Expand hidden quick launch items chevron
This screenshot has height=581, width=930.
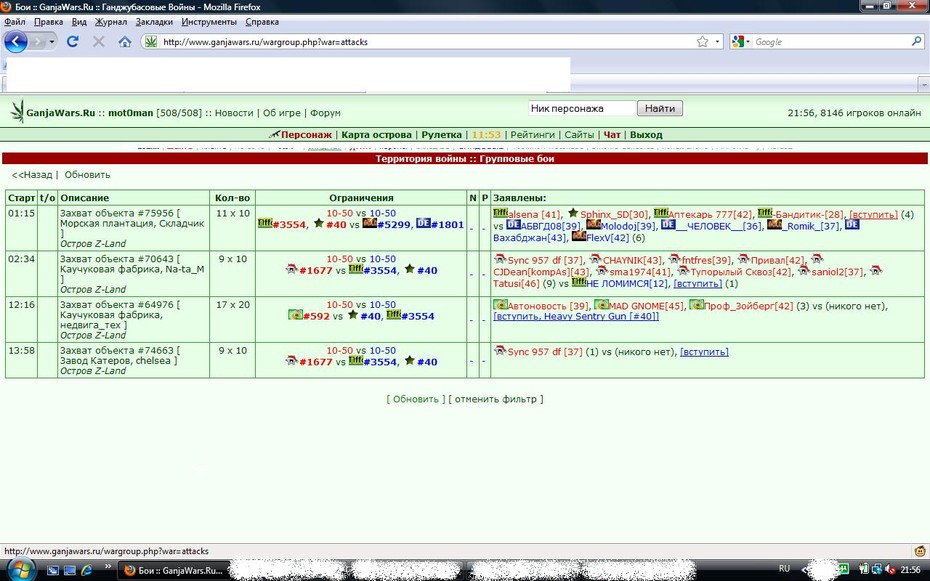point(107,567)
